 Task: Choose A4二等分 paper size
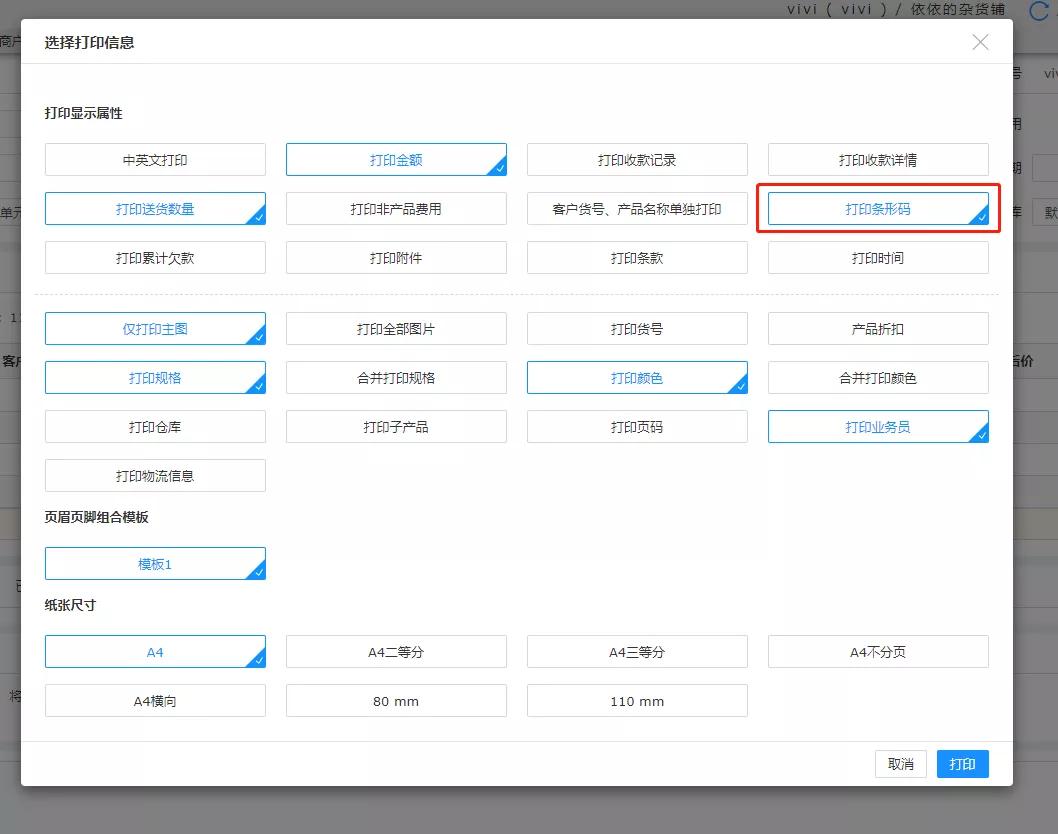coord(396,652)
